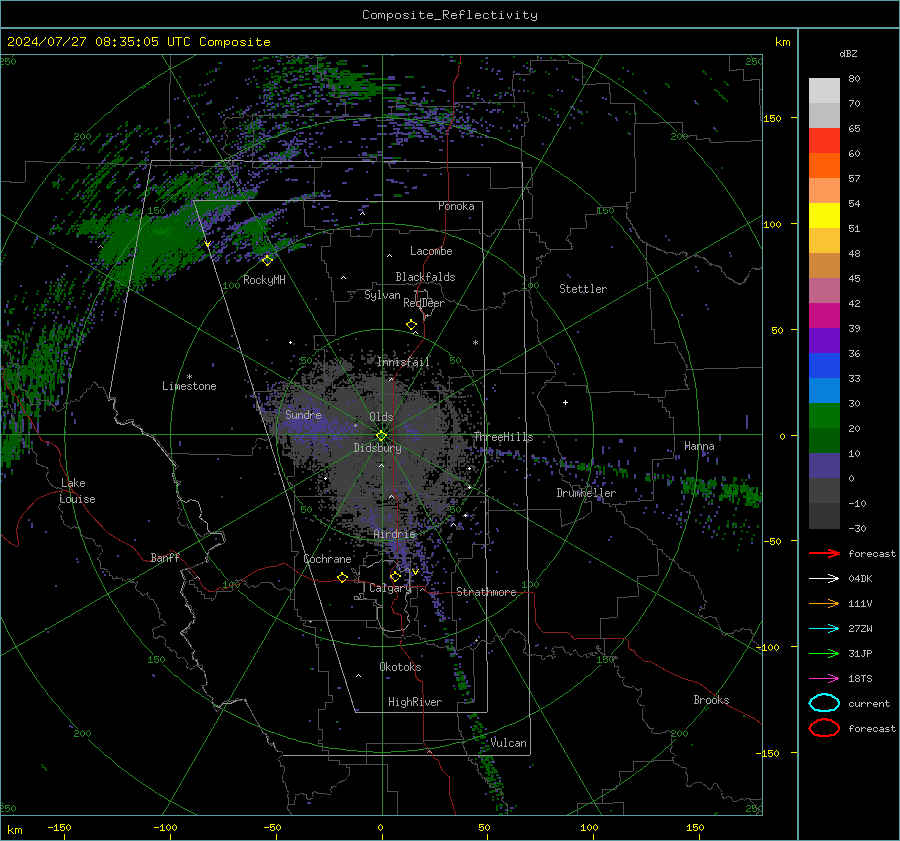This screenshot has width=900, height=841.
Task: Click the Brooks city label
Action: coord(711,700)
